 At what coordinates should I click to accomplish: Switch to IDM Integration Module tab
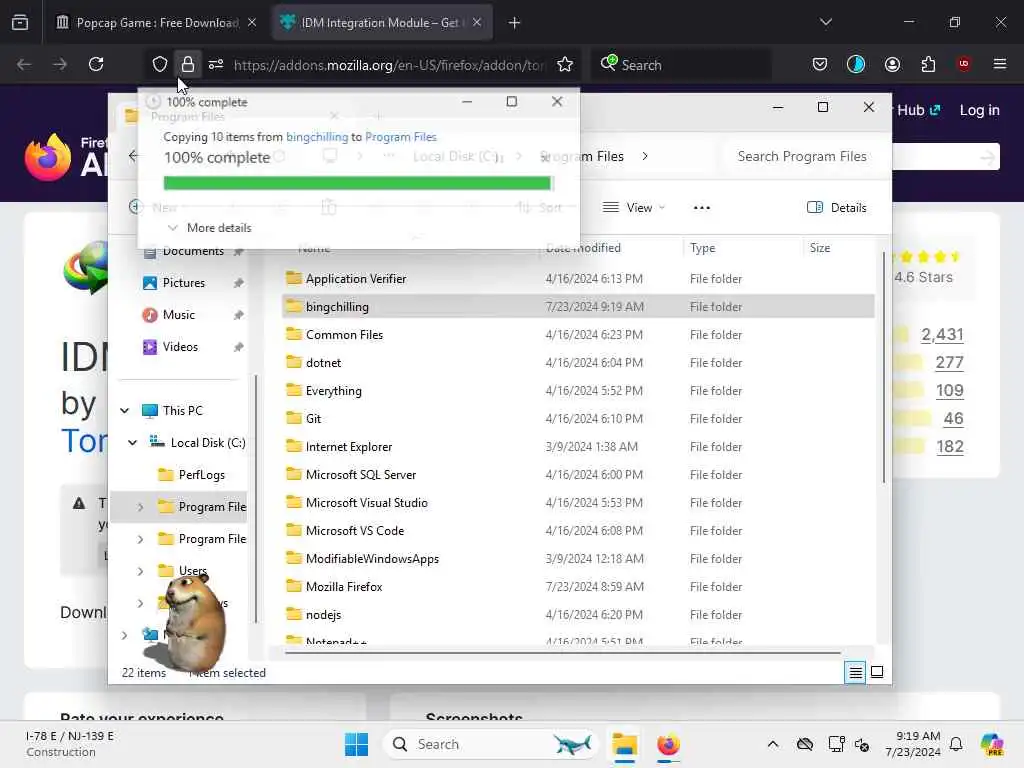[x=380, y=23]
